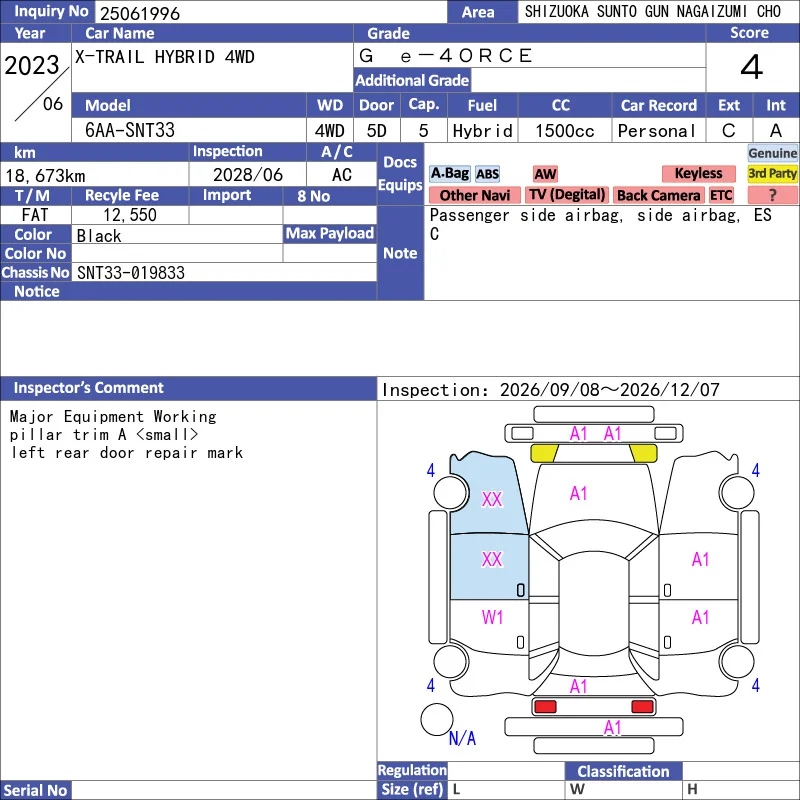Click the ABS equipment badge
The width and height of the screenshot is (800, 800).
tap(487, 174)
